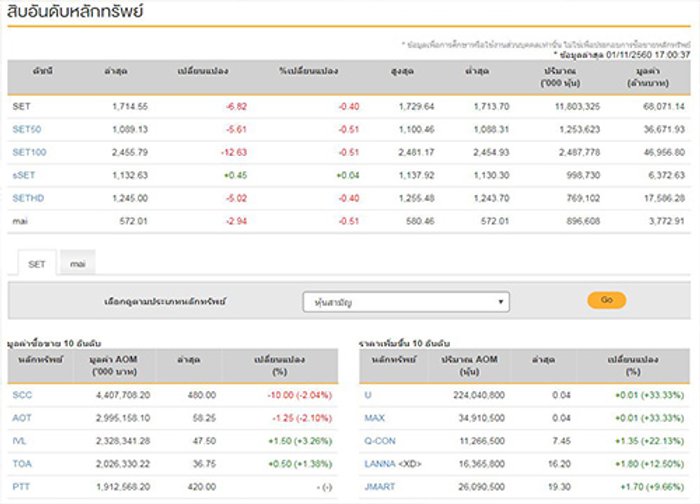
Task: Open the sSET index link
Action: point(24,175)
